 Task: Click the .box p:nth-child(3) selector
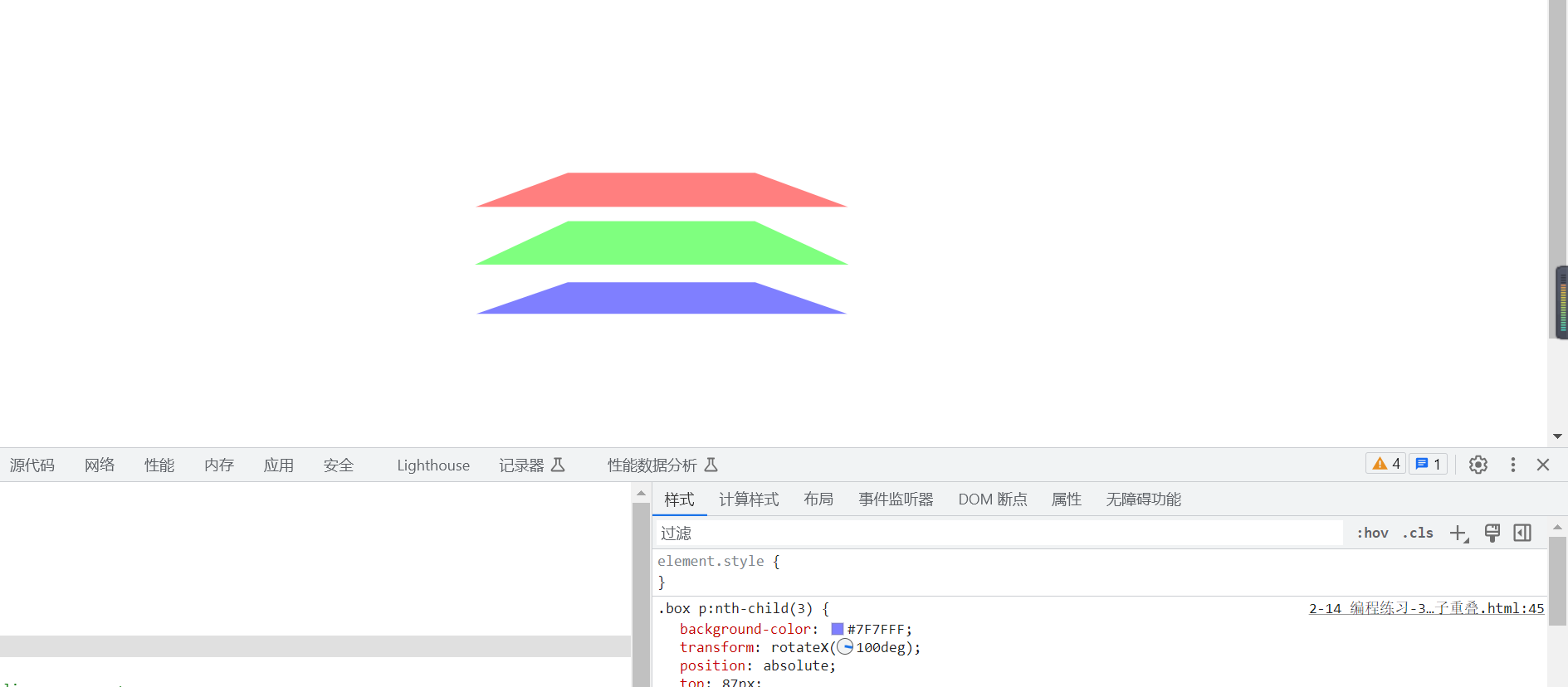[x=735, y=609]
